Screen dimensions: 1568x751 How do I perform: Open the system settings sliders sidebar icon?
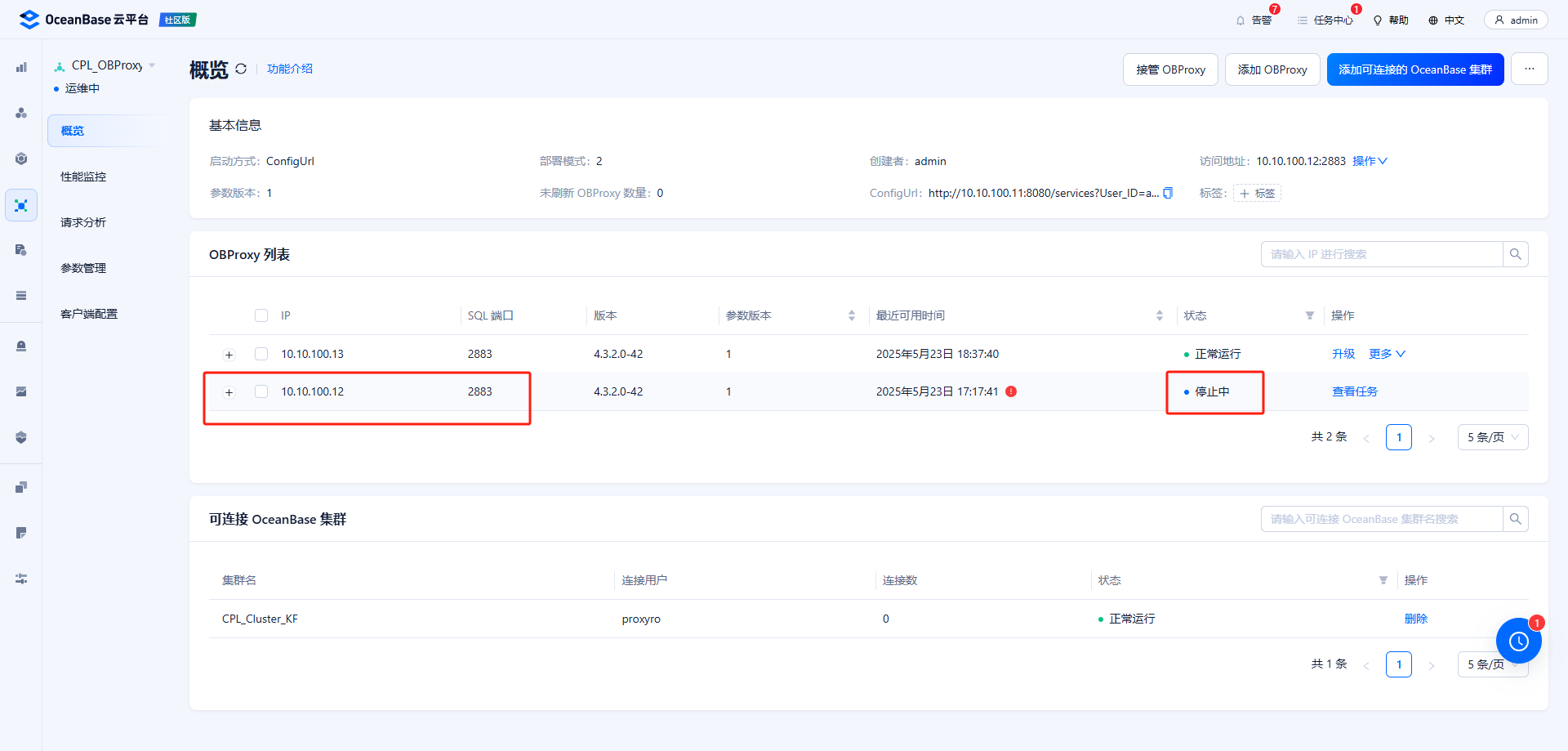point(21,579)
